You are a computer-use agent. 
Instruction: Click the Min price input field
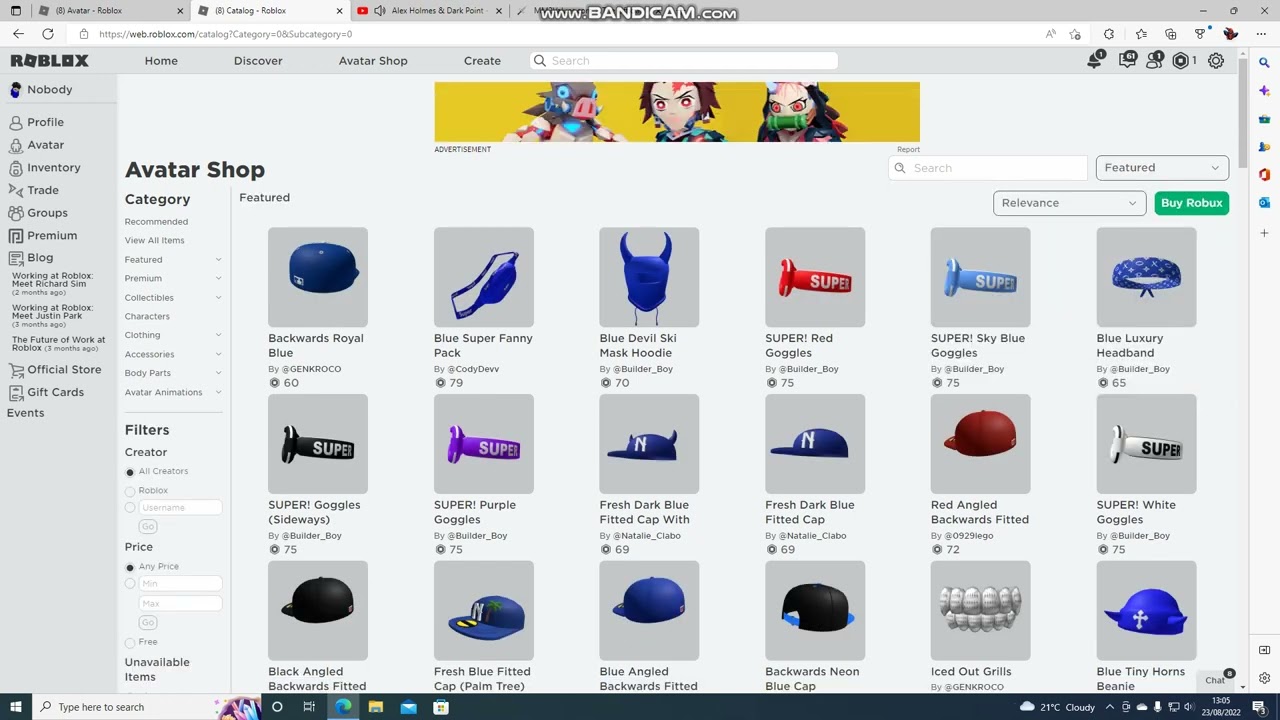tap(180, 584)
